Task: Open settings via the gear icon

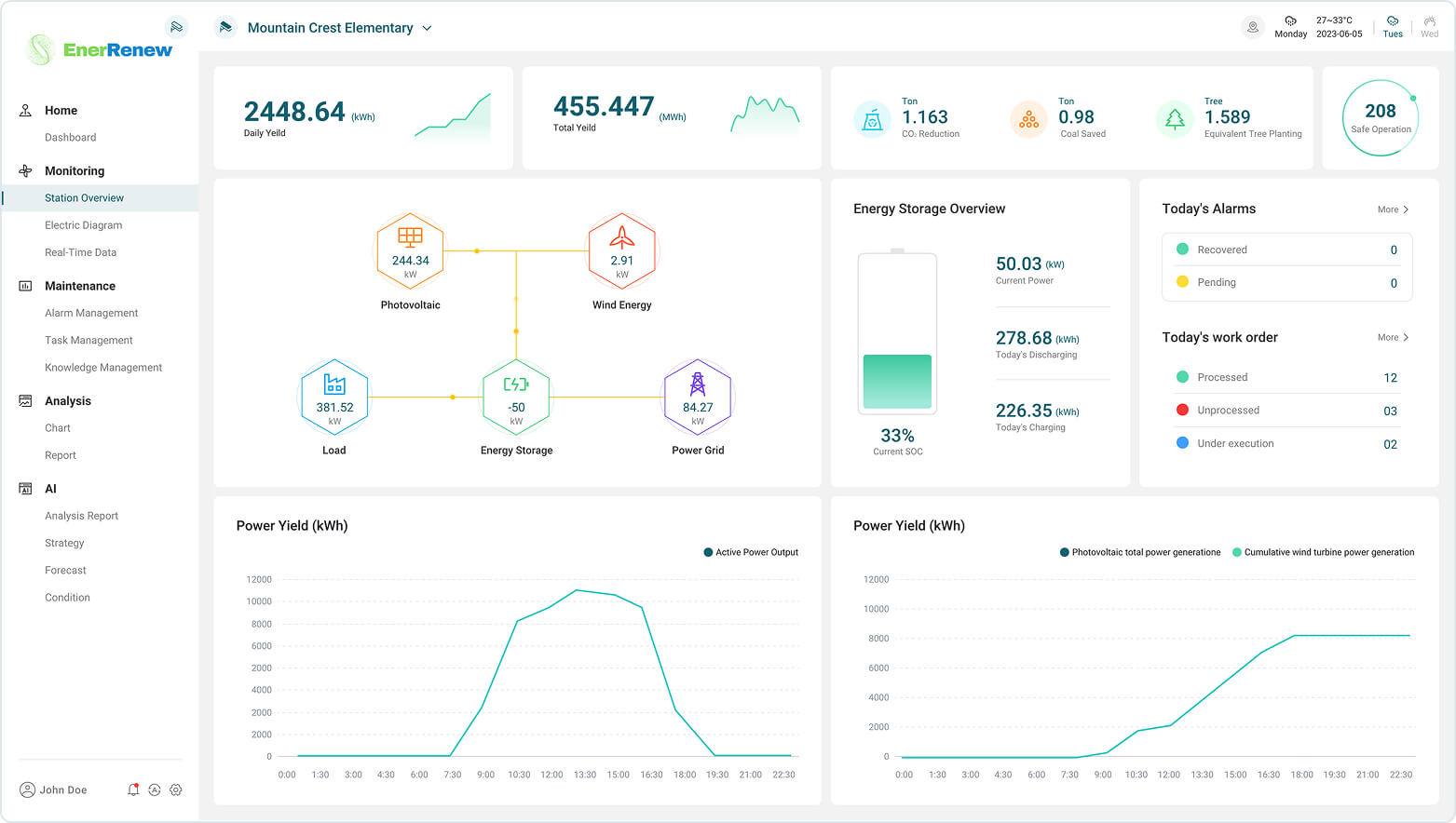Action: 176,789
